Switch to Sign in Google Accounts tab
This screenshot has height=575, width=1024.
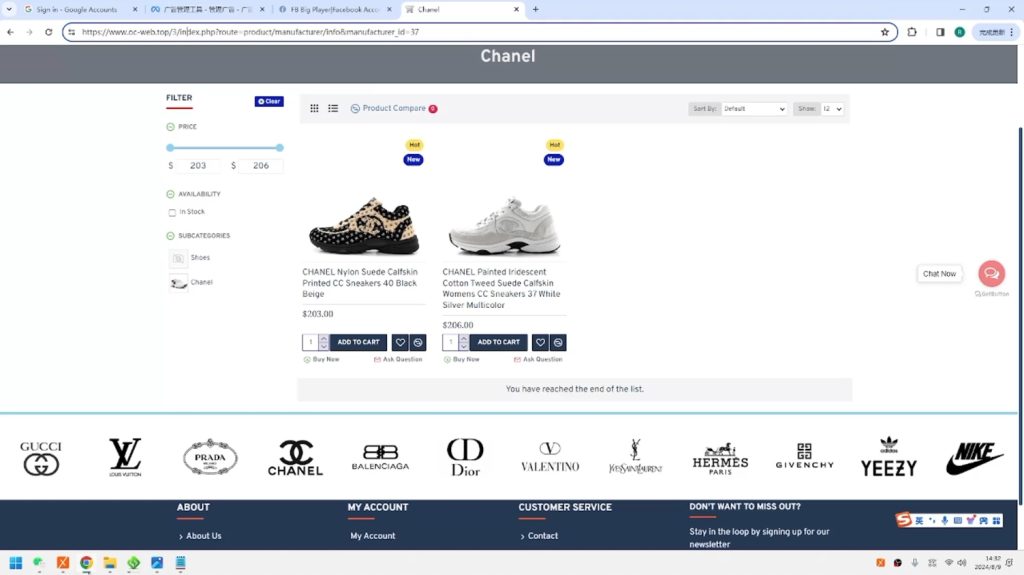pyautogui.click(x=76, y=9)
